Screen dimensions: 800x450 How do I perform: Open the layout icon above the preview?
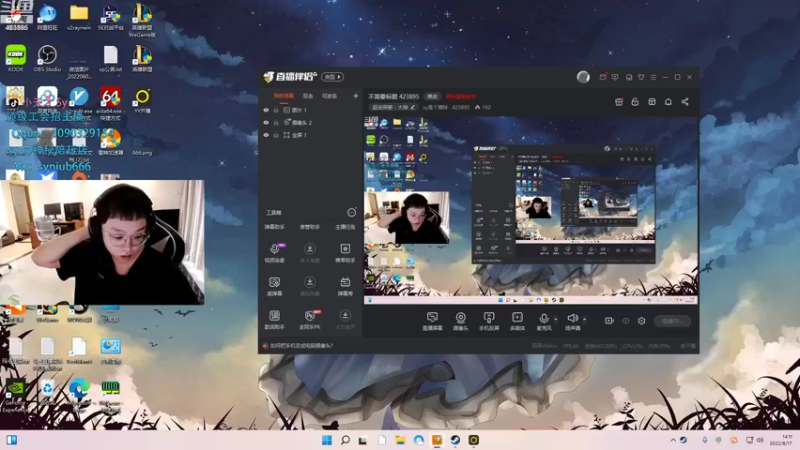652,102
